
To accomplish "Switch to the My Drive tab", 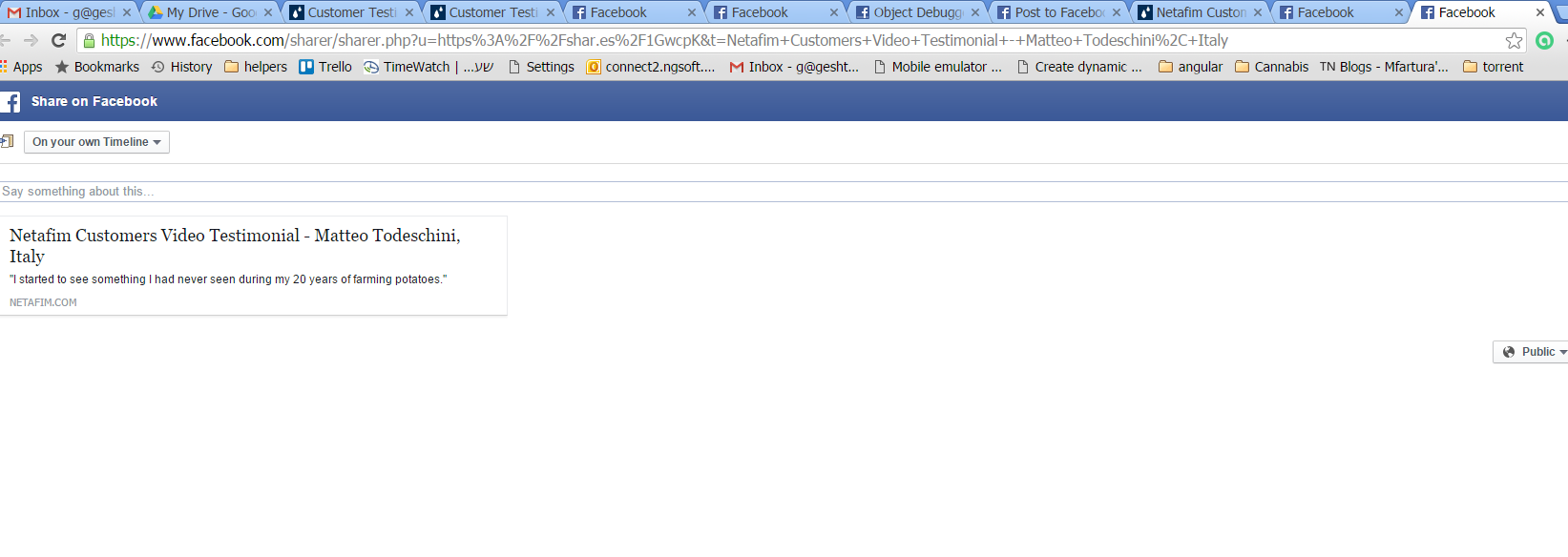I will pos(208,12).
